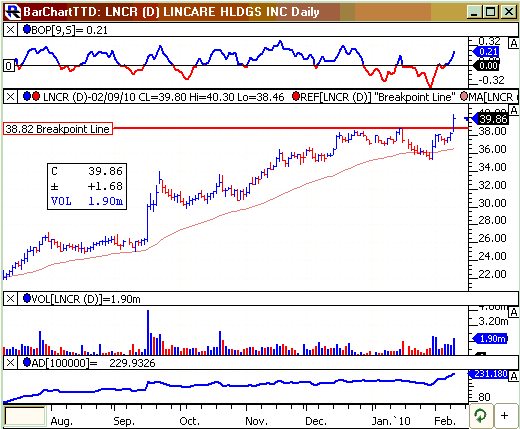This screenshot has height=429, width=520.
Task: Click the 3.20m volume scale label
Action: coord(493,321)
